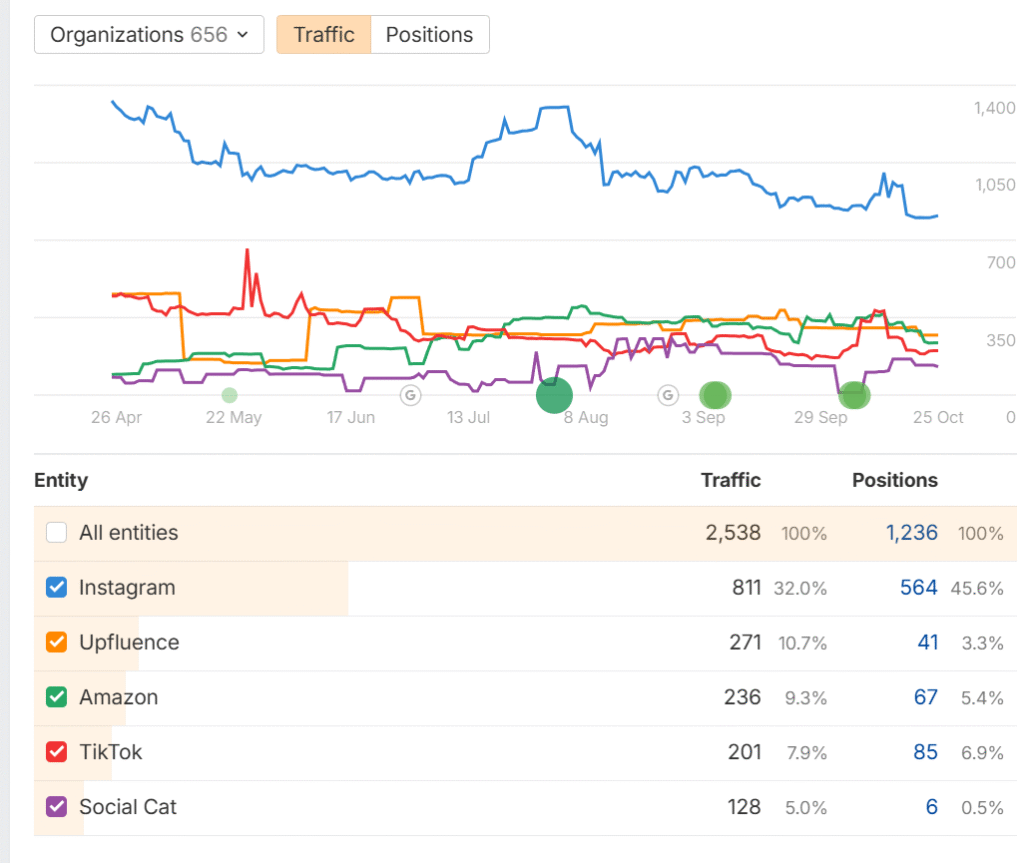Click the small light green dot near 22 May
This screenshot has width=1024, height=863.
point(229,395)
